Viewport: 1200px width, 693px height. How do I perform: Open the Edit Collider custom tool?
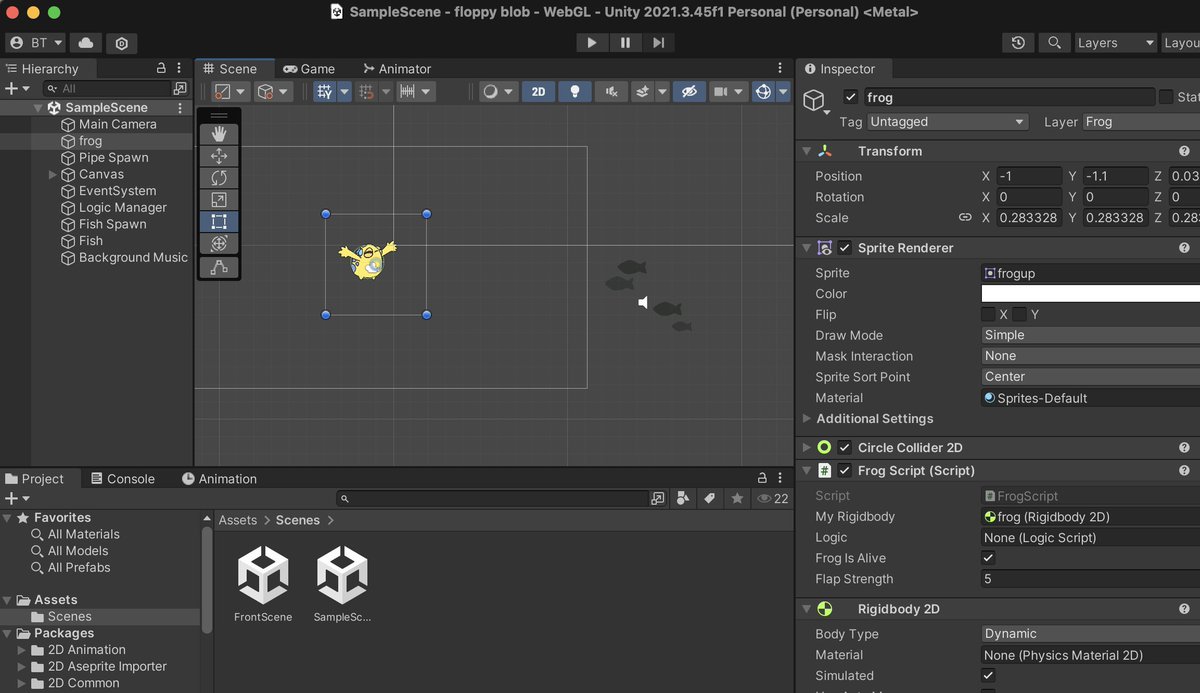[x=219, y=268]
